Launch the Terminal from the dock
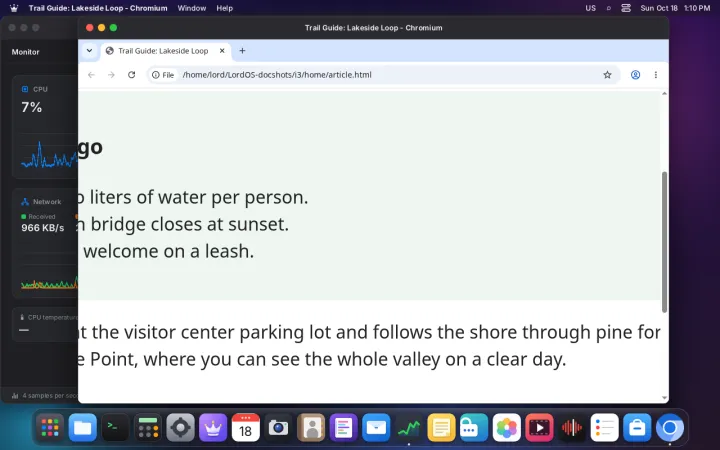 [115, 428]
